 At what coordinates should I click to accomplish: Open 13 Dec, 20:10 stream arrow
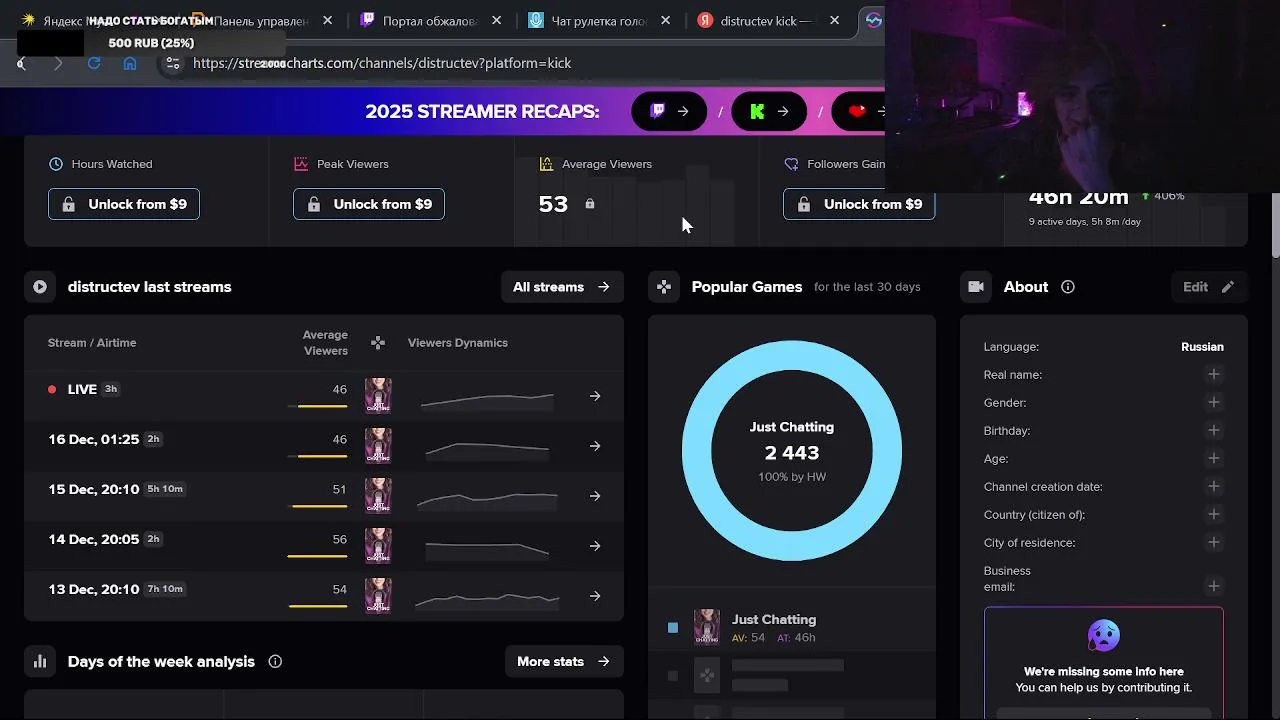pyautogui.click(x=595, y=596)
